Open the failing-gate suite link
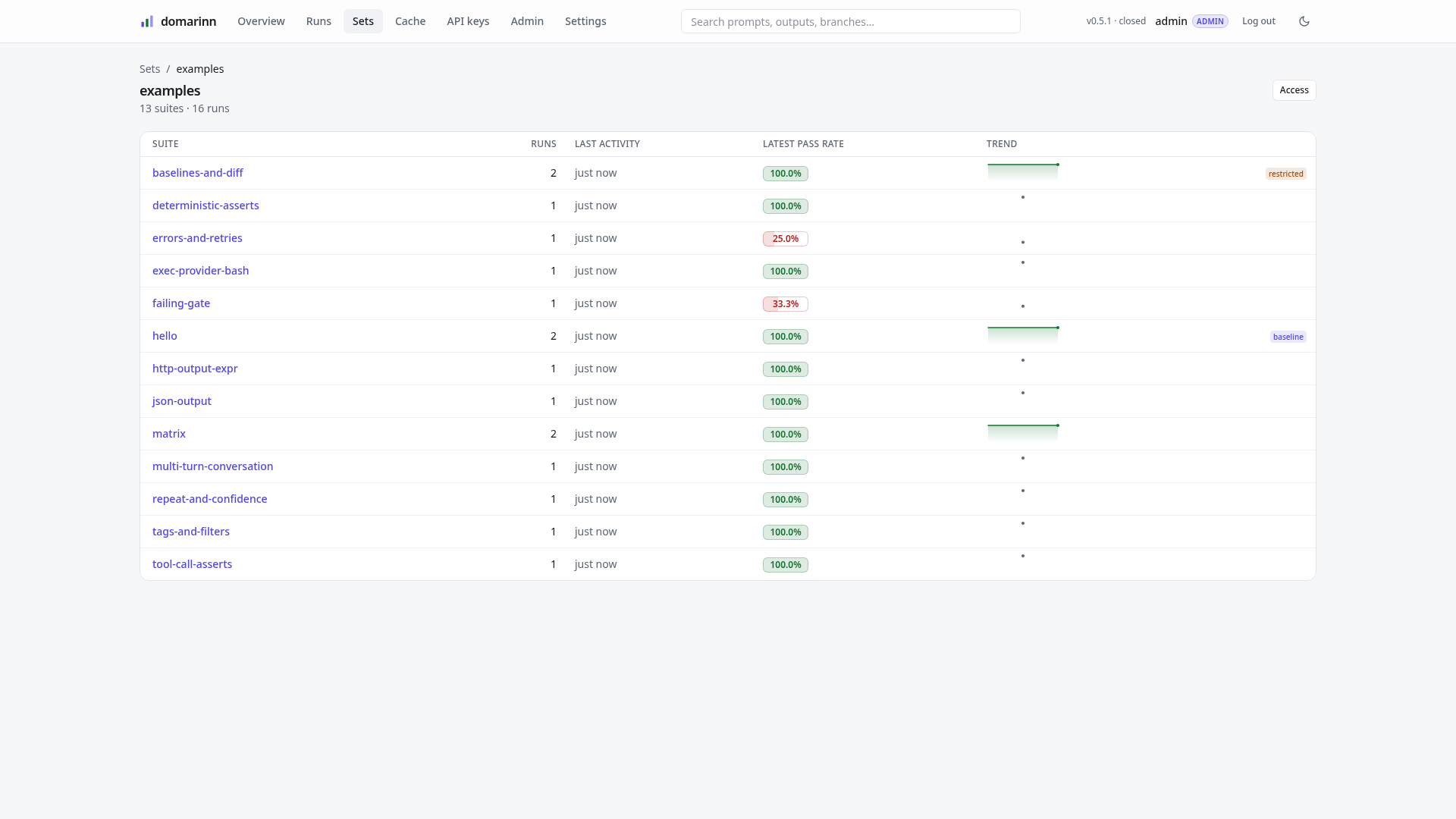This screenshot has height=819, width=1456. click(181, 303)
